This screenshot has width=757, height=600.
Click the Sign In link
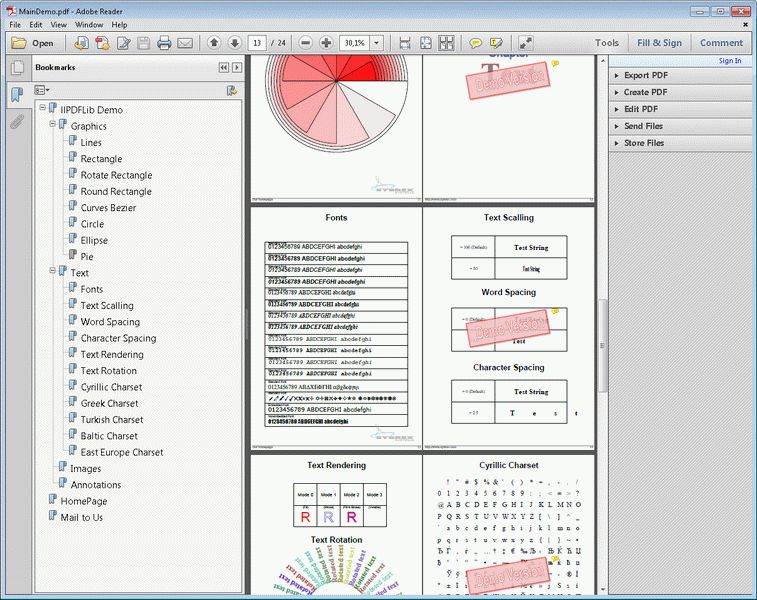[729, 61]
